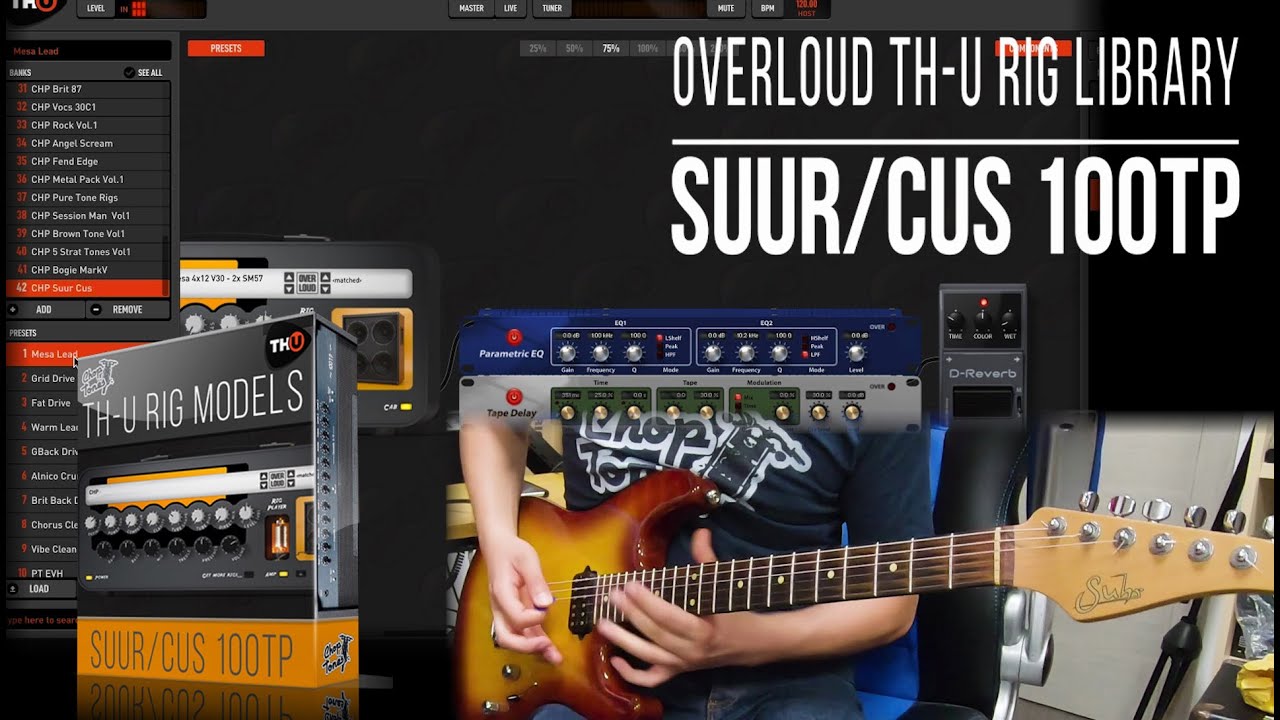Select preset 3 Fat Drive
Screen dimensions: 1280x720
coord(44,403)
